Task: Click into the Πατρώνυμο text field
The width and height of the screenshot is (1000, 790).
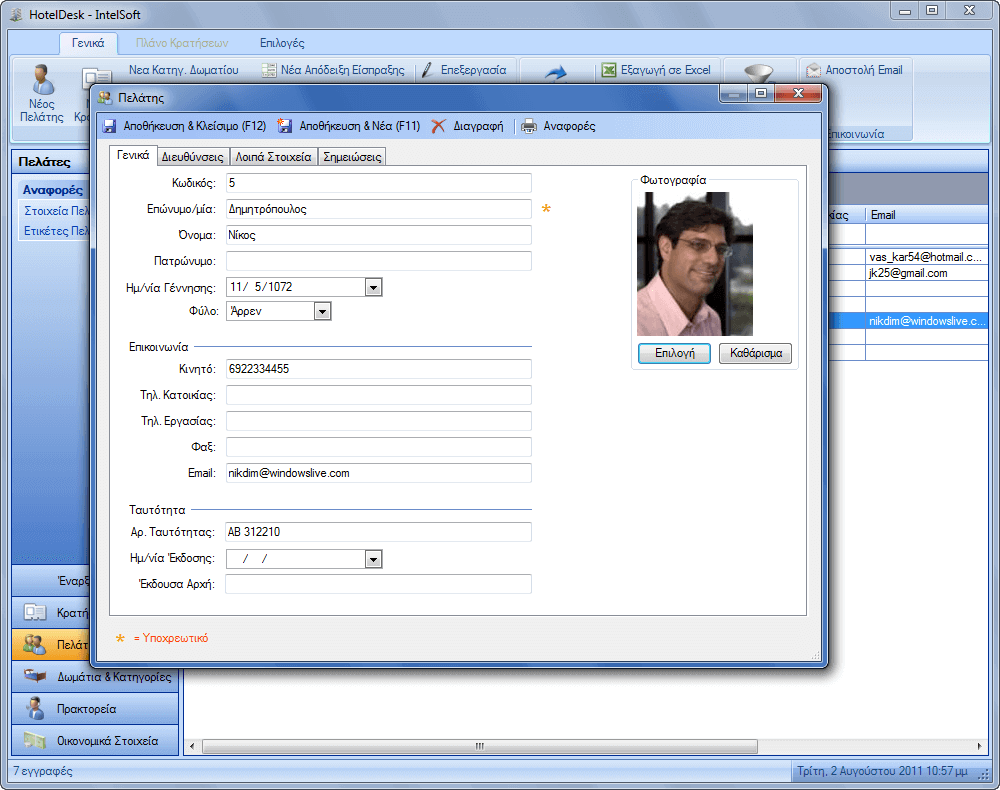Action: pyautogui.click(x=378, y=261)
